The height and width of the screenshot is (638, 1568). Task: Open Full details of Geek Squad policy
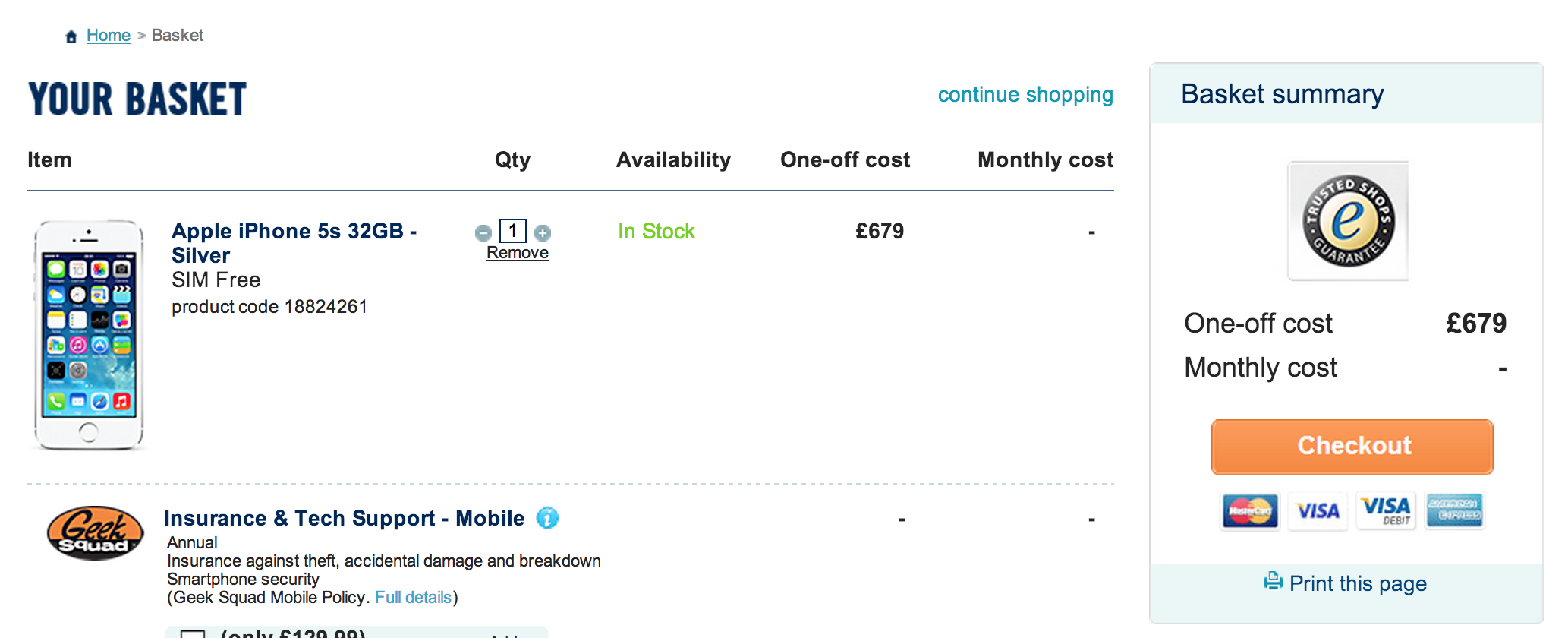tap(414, 598)
